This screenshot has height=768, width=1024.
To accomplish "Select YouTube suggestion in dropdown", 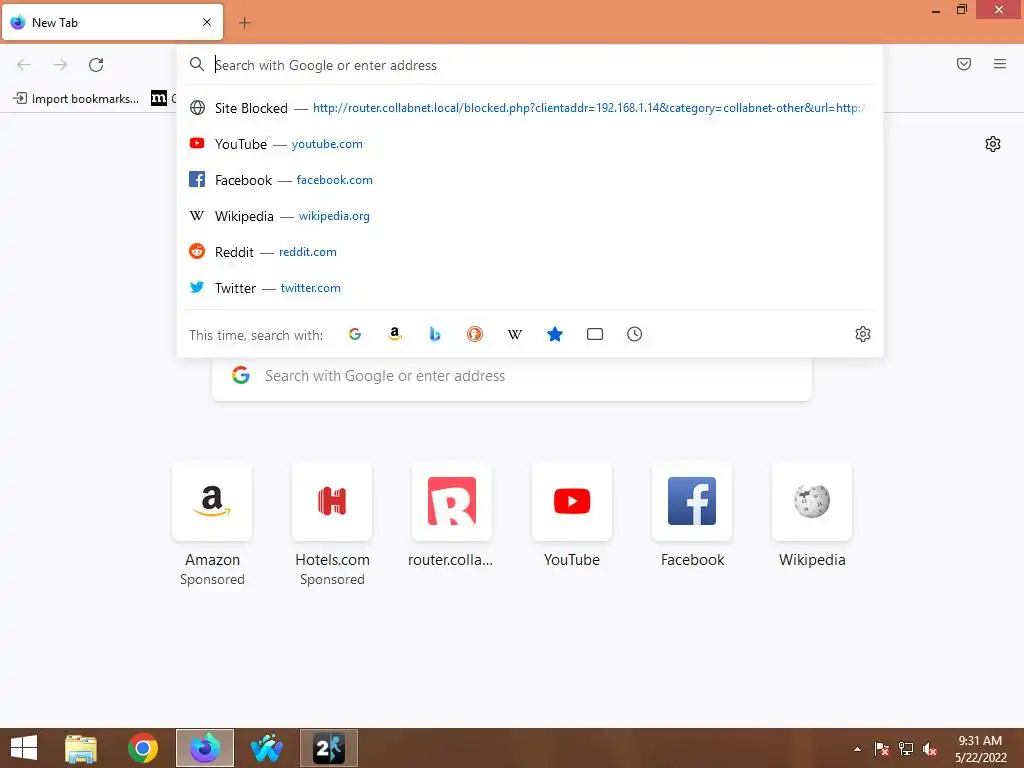I will pyautogui.click(x=530, y=144).
